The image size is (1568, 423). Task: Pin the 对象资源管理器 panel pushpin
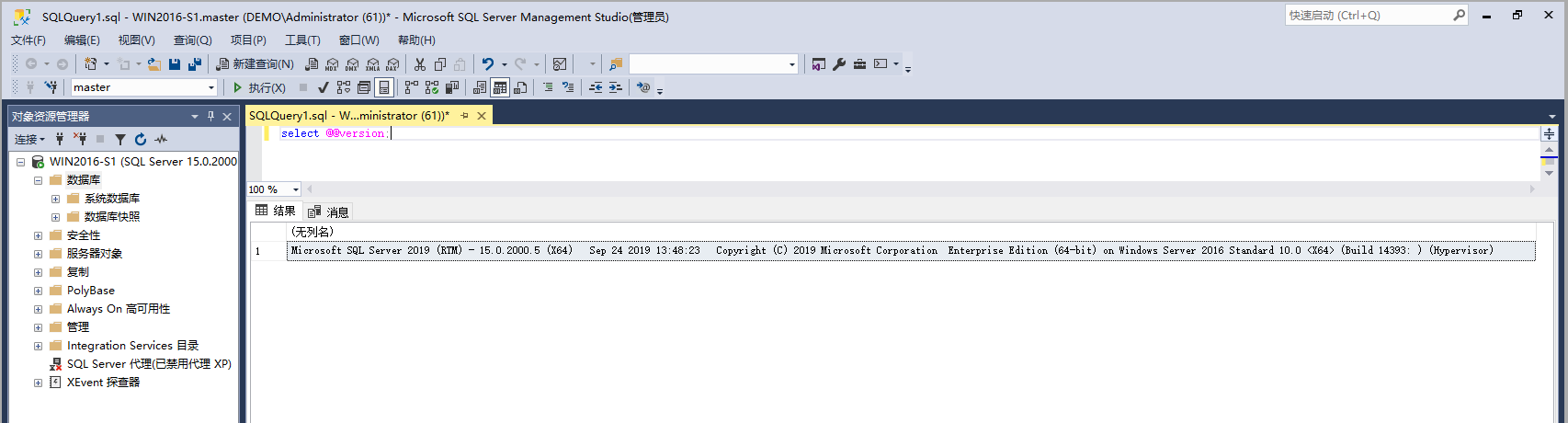(x=210, y=116)
